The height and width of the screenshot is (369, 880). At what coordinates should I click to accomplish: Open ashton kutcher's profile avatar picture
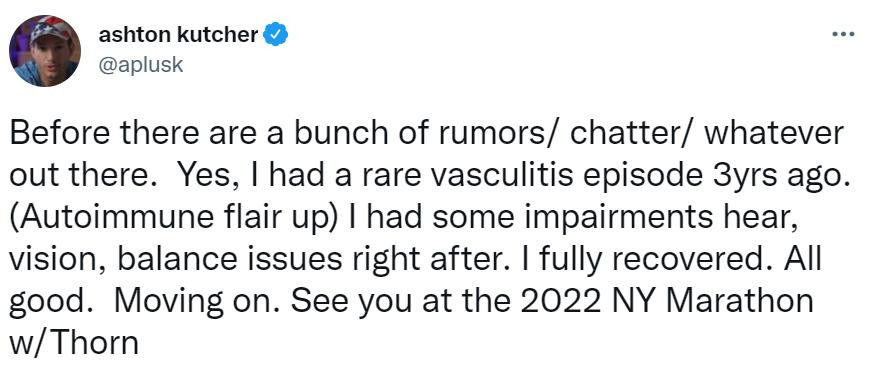(45, 51)
